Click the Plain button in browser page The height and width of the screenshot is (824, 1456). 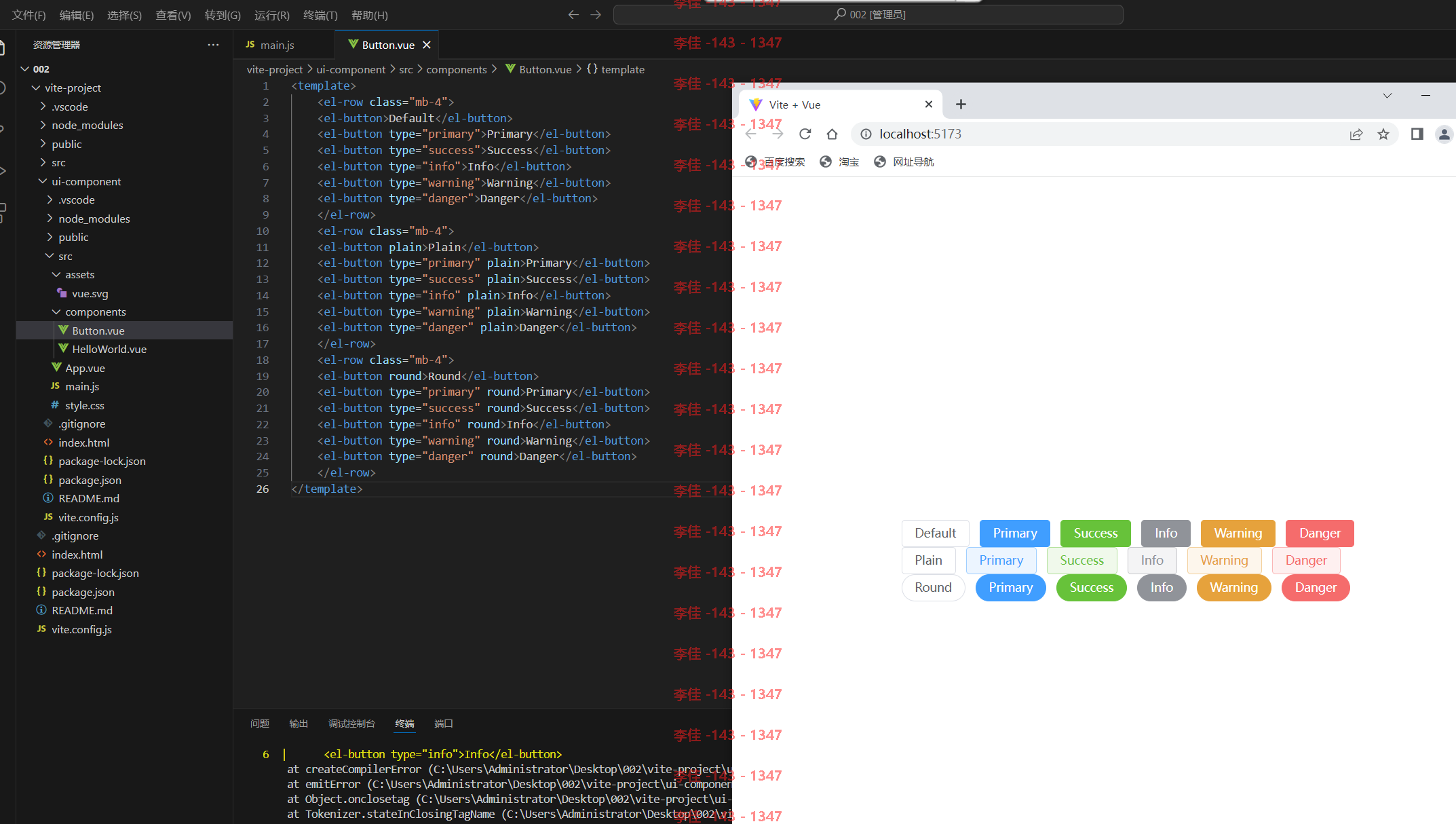928,560
